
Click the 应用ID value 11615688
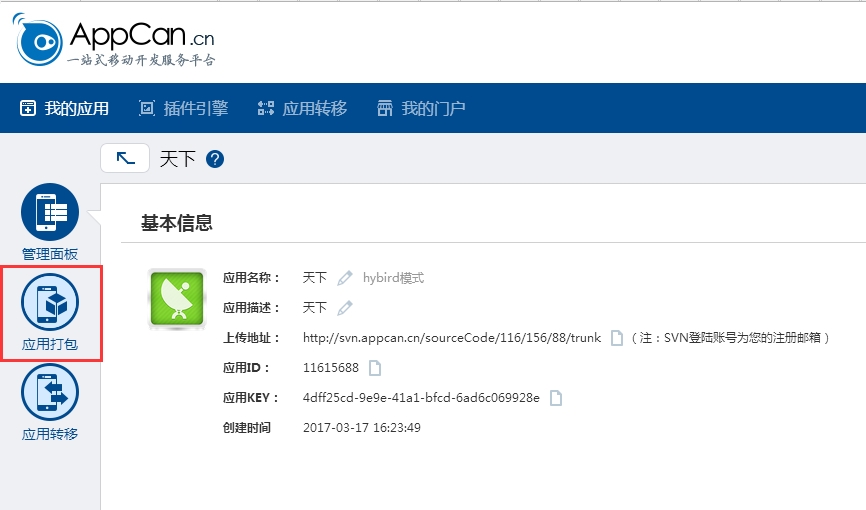331,367
